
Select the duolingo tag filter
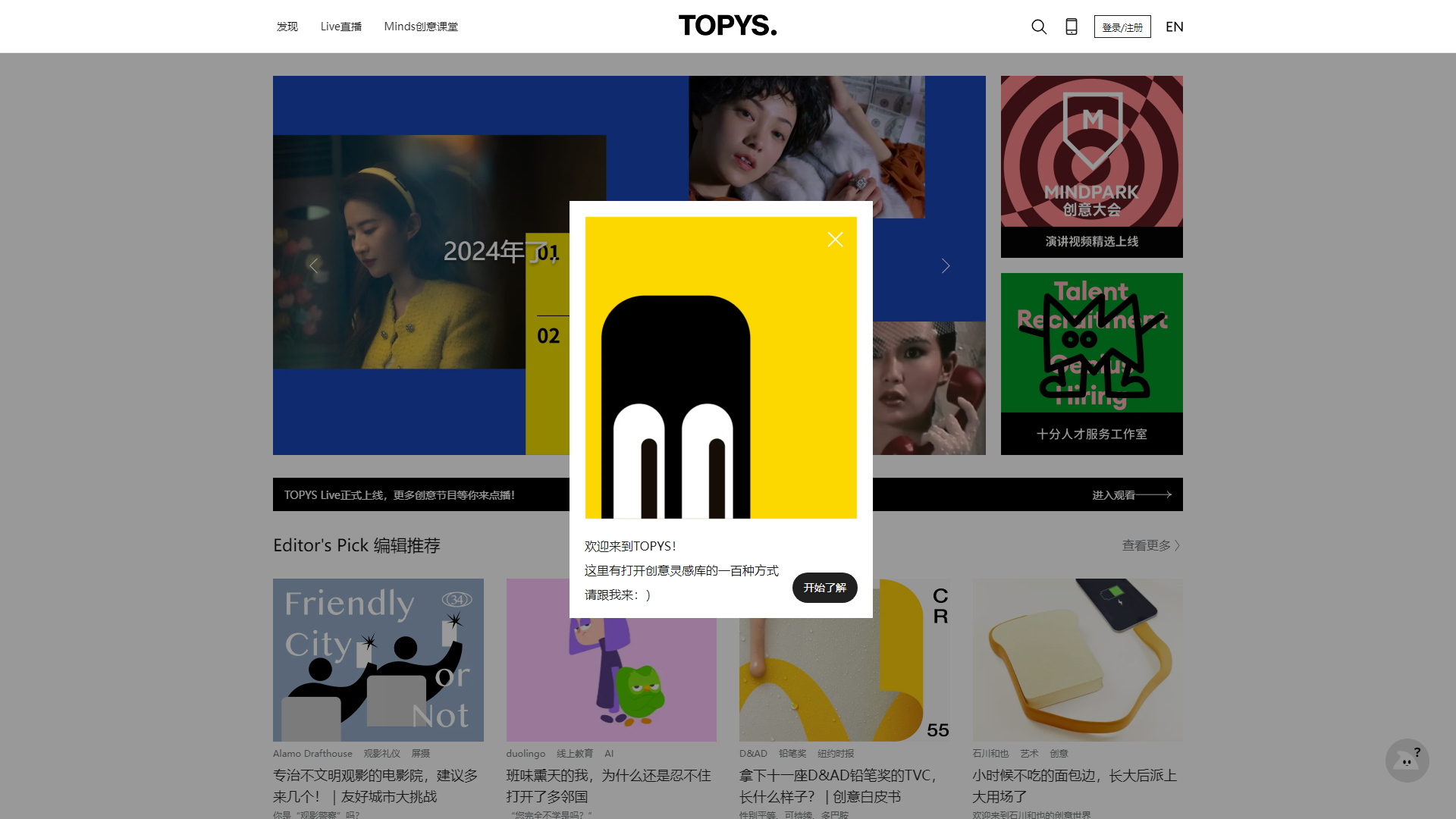click(526, 753)
